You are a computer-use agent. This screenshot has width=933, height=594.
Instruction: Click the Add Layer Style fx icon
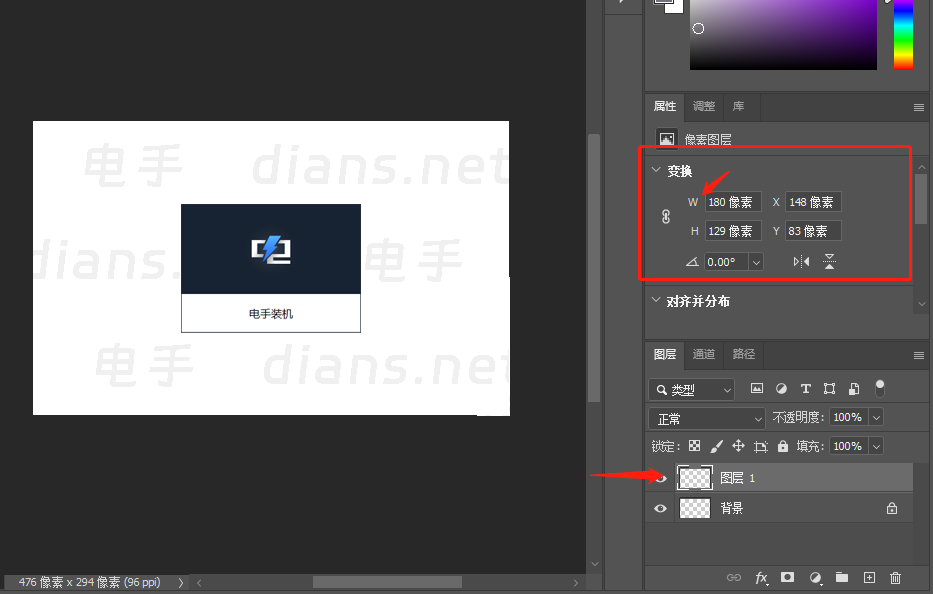761,578
